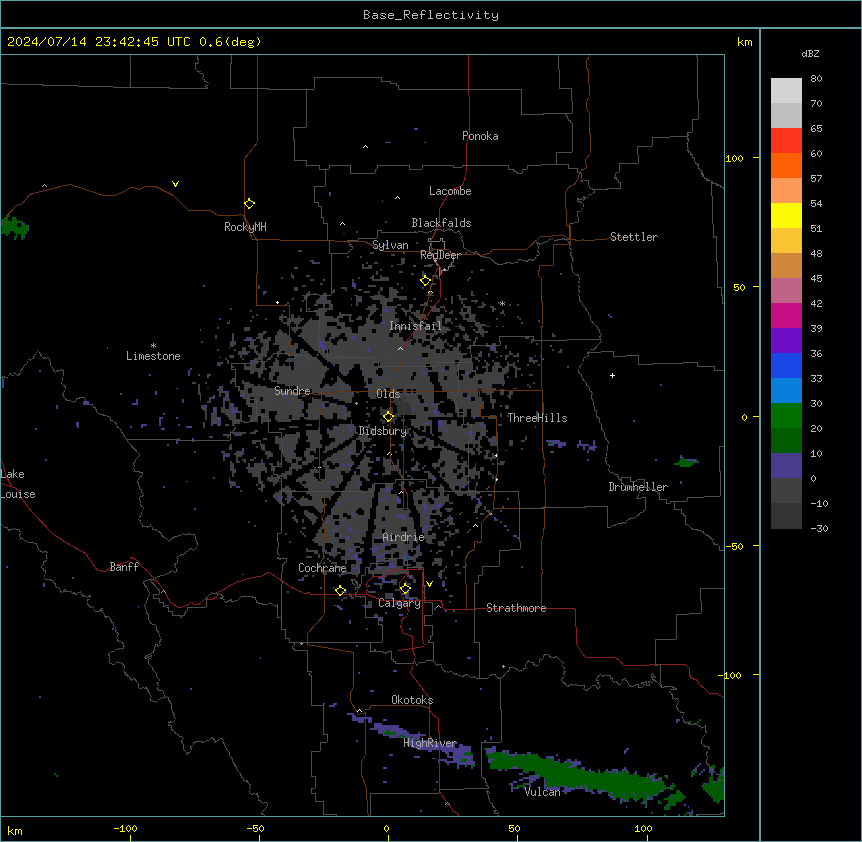Click the RedDeer city label

pyautogui.click(x=440, y=255)
